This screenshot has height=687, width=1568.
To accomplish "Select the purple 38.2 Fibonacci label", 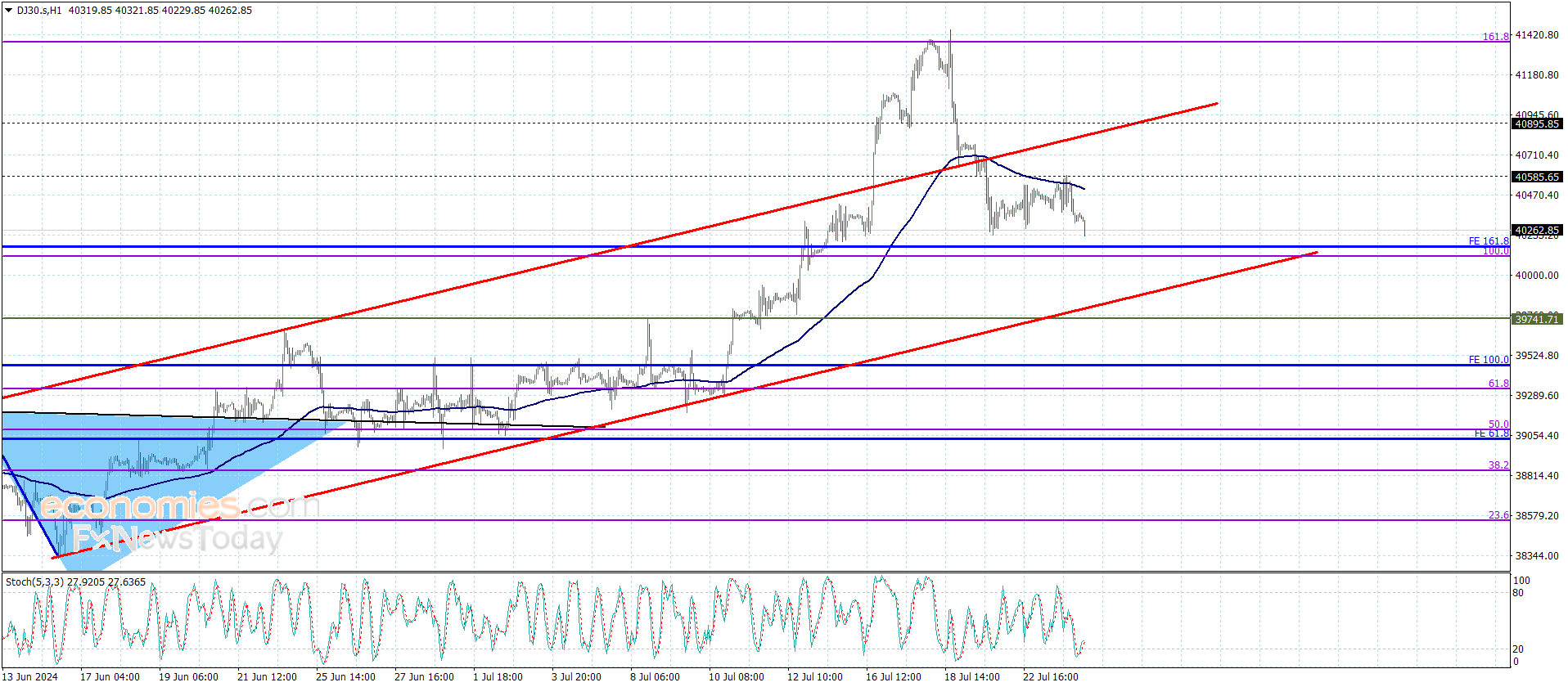I will click(1498, 465).
